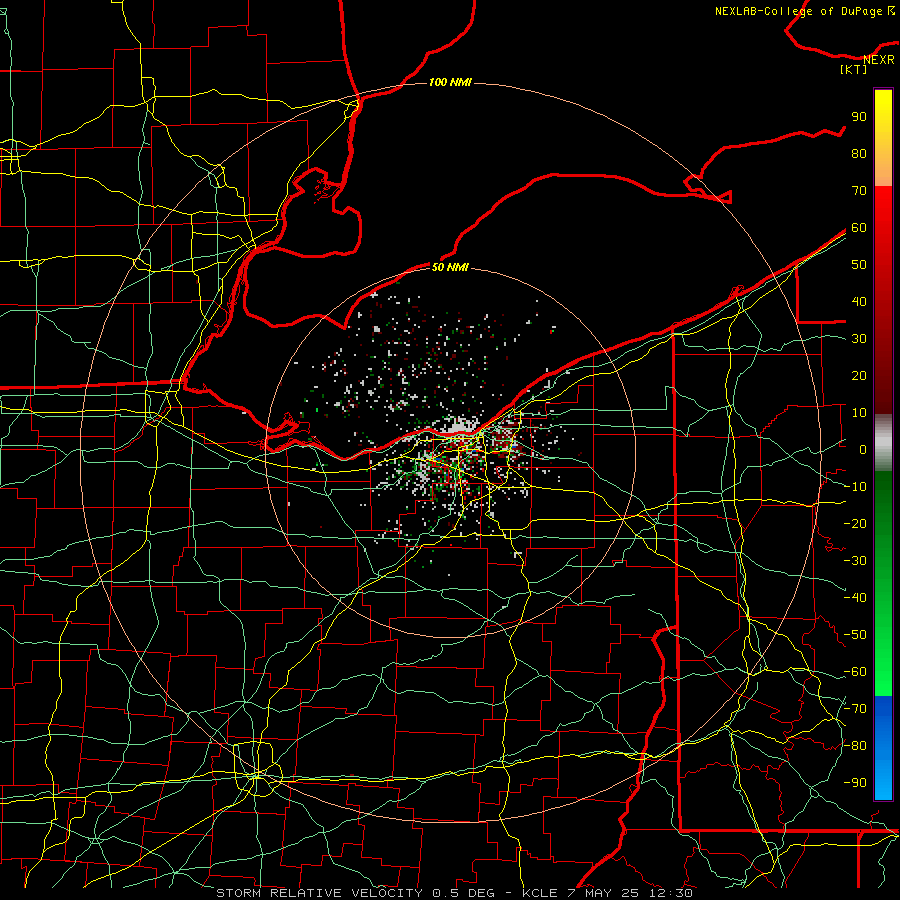Click the positive "70" scale value
Viewport: 900px width, 900px height.
click(859, 191)
